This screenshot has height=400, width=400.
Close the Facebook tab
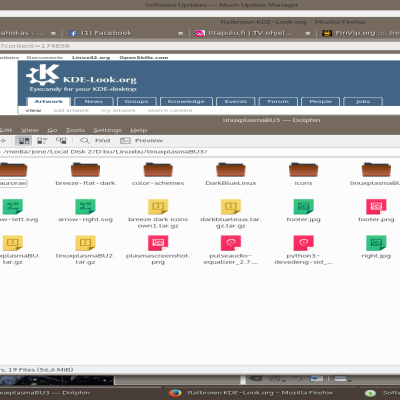[180, 33]
